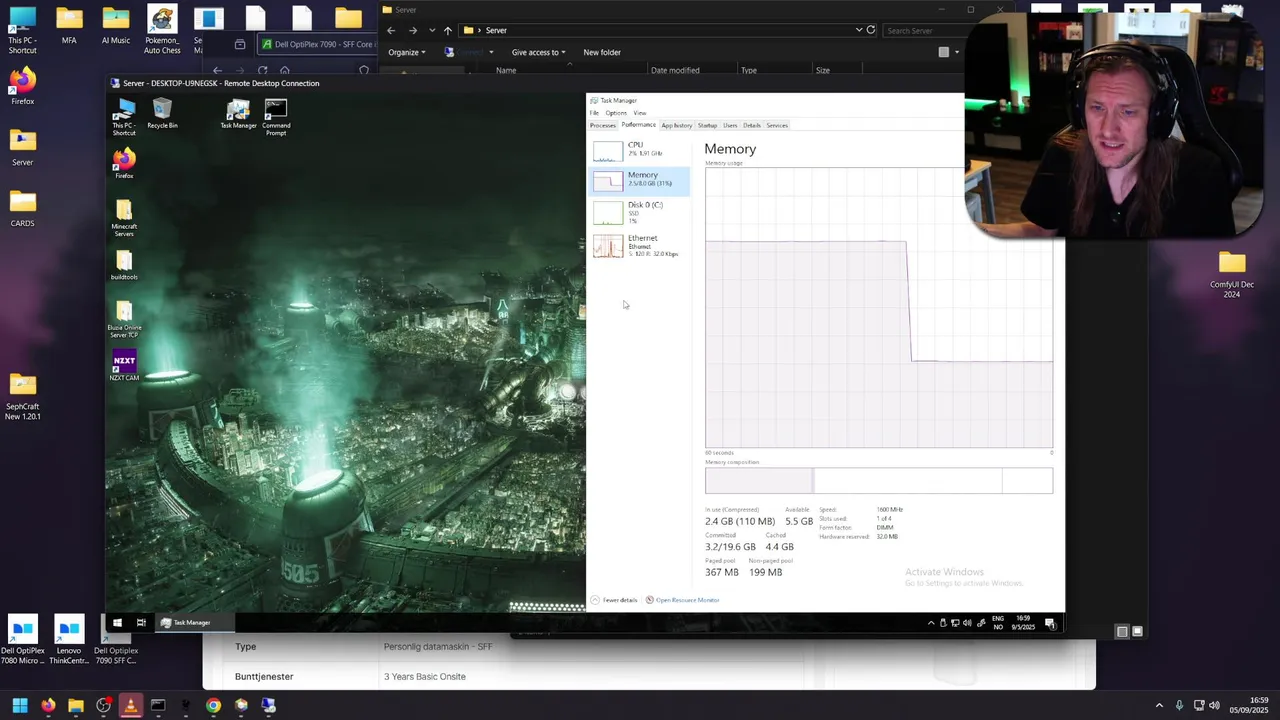Switch to App history tab
The height and width of the screenshot is (720, 1280).
[x=677, y=125]
